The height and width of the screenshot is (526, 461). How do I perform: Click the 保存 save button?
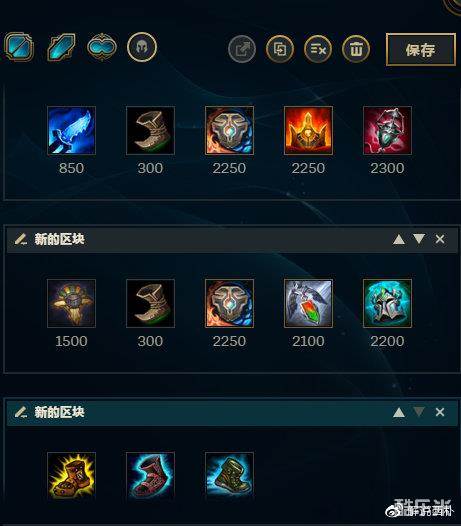tap(421, 49)
